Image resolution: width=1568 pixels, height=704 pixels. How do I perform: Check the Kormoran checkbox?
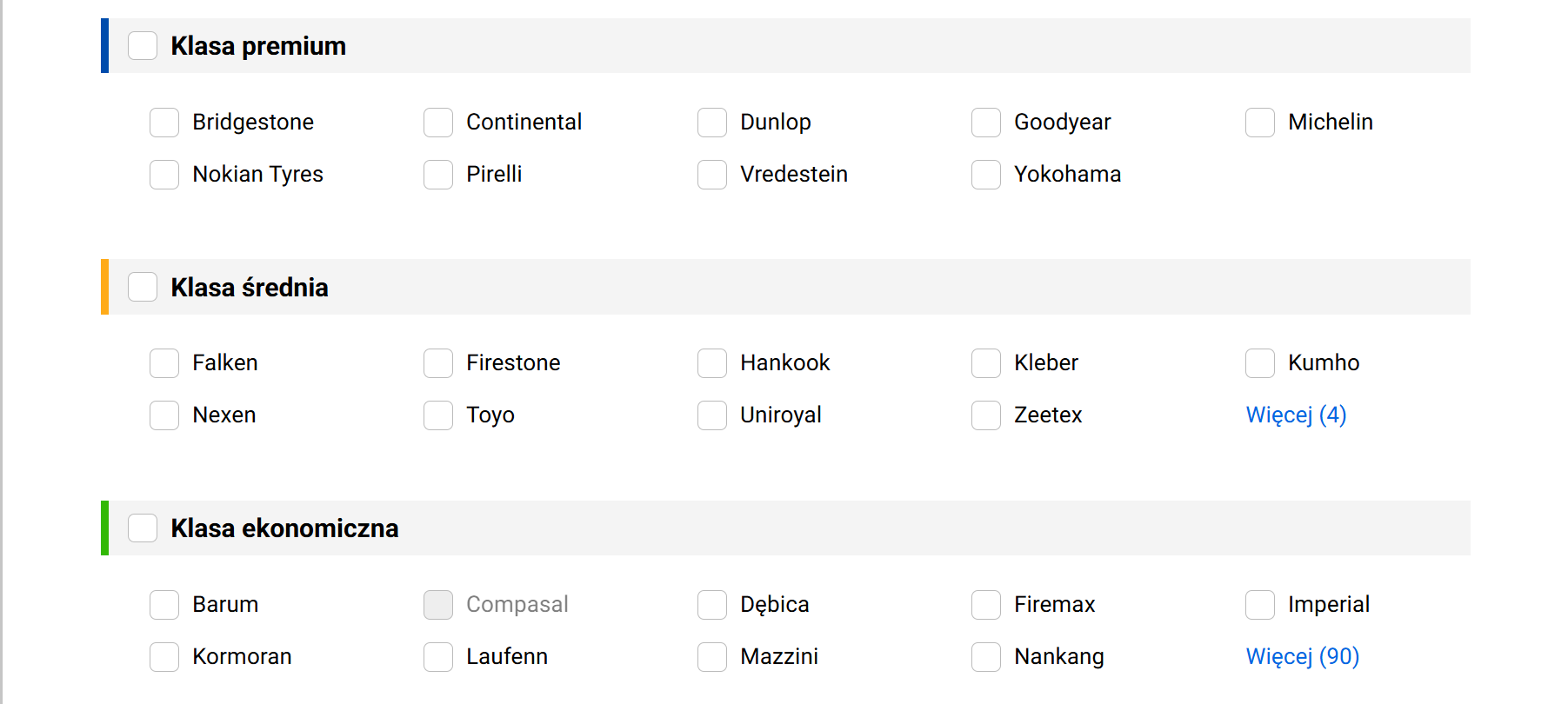[x=164, y=657]
